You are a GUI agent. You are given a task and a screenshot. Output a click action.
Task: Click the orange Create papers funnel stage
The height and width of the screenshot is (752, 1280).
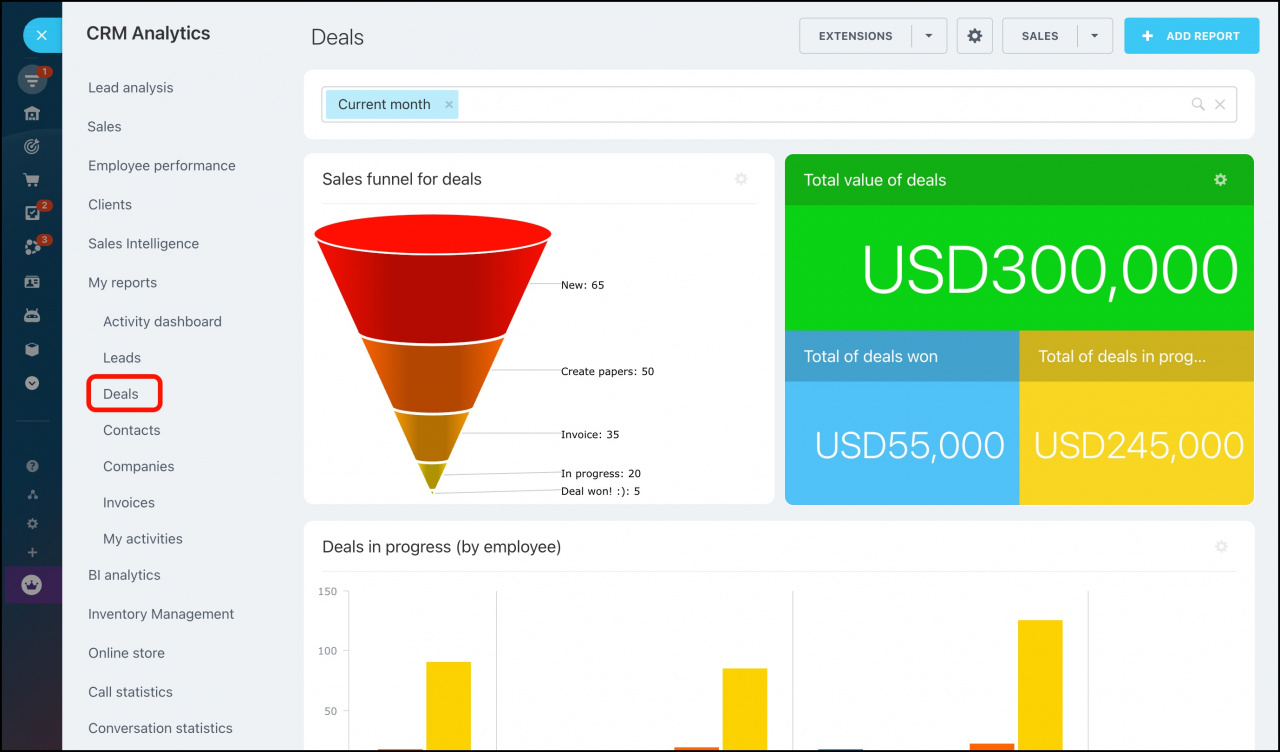433,375
